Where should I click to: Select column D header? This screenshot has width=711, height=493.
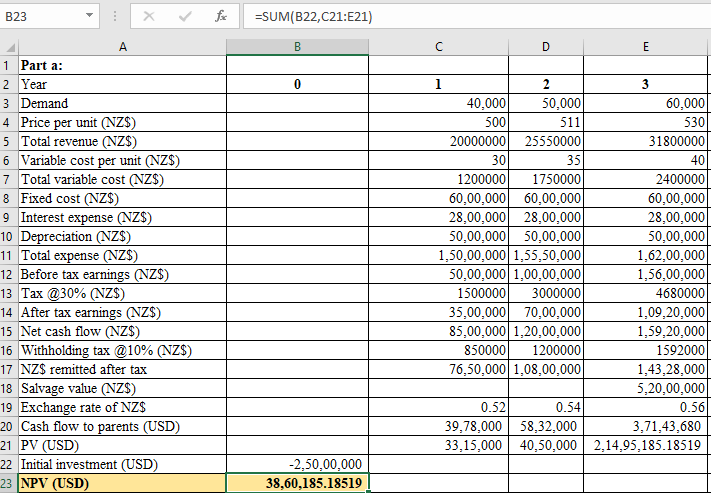pyautogui.click(x=545, y=46)
